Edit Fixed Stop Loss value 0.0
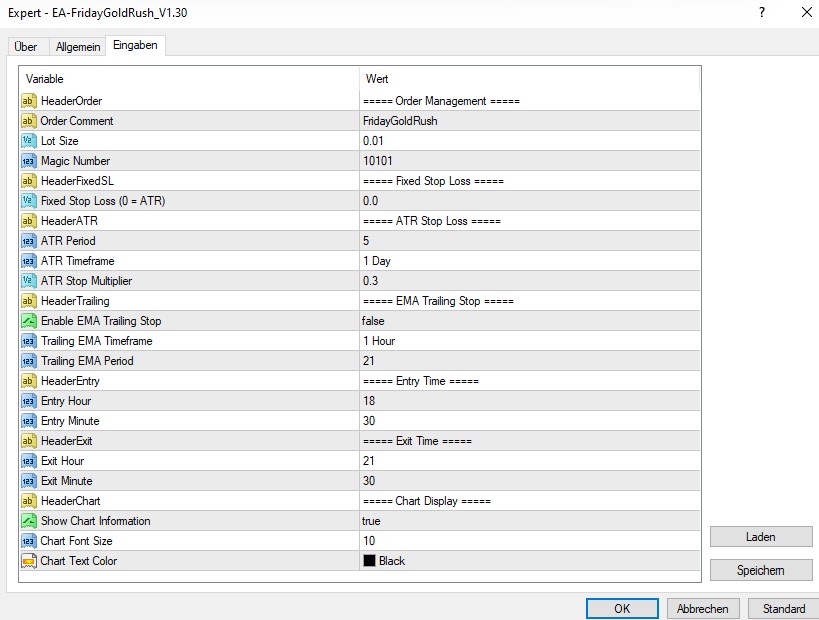Screen dimensions: 819x620 point(530,201)
